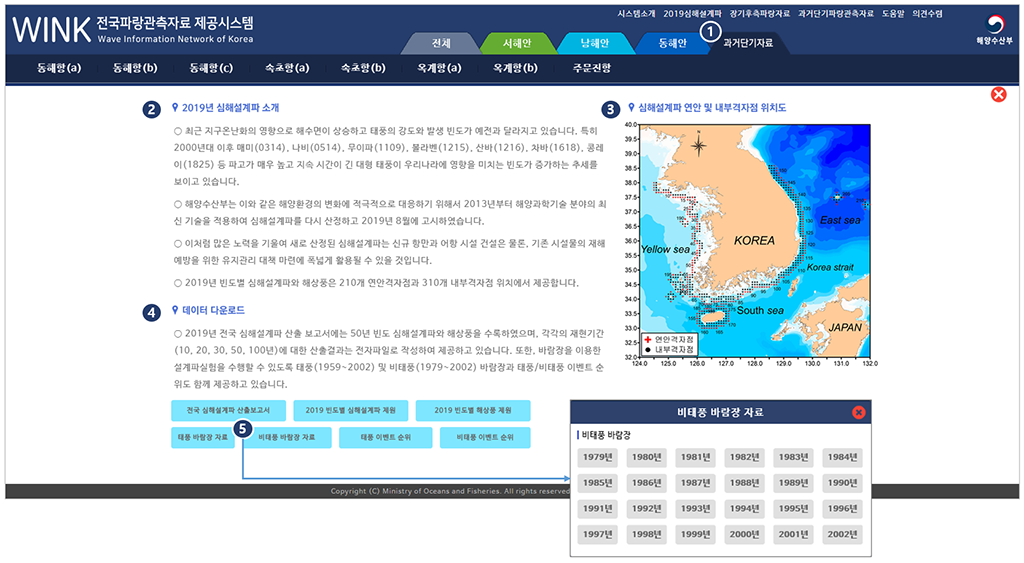Screen dimensions: 1024x563
Task: Close the main panel with the red X
Action: coord(999,95)
